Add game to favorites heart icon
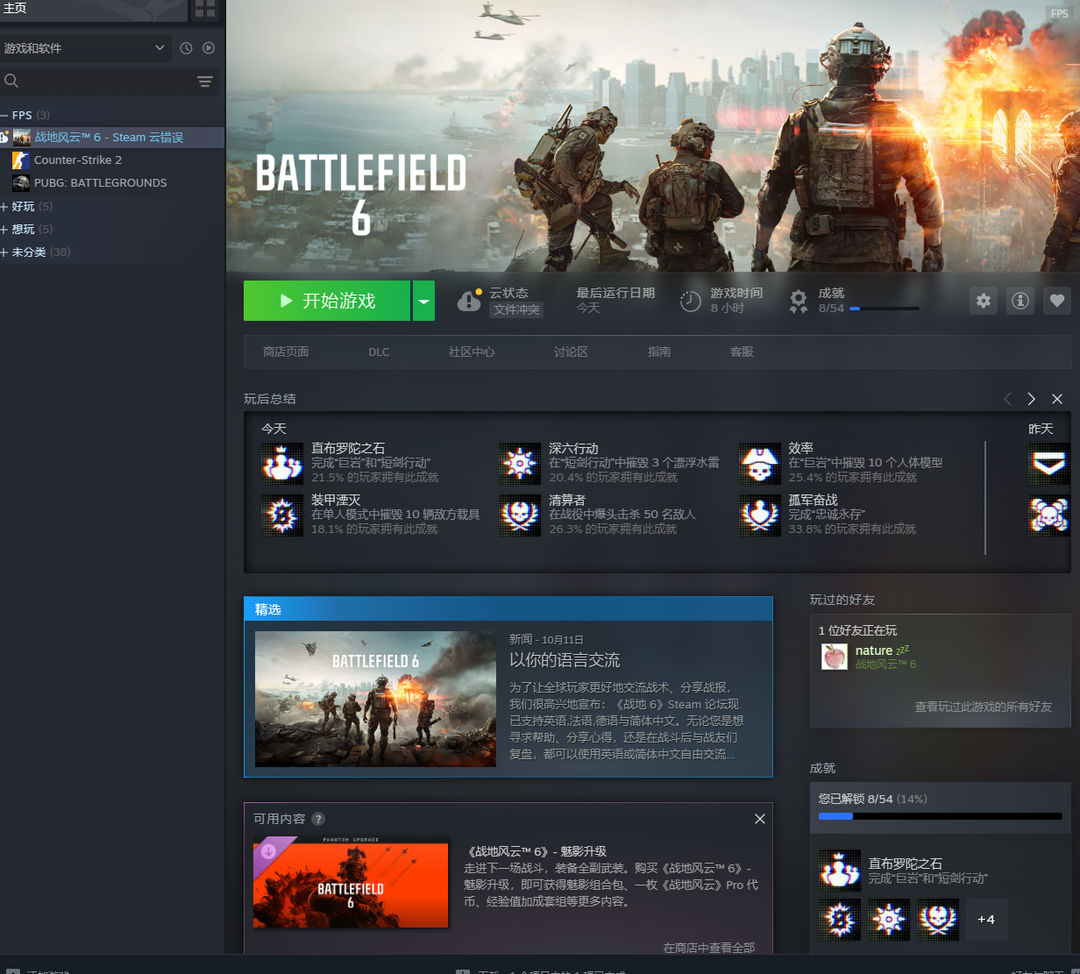This screenshot has width=1080, height=974. pyautogui.click(x=1057, y=301)
